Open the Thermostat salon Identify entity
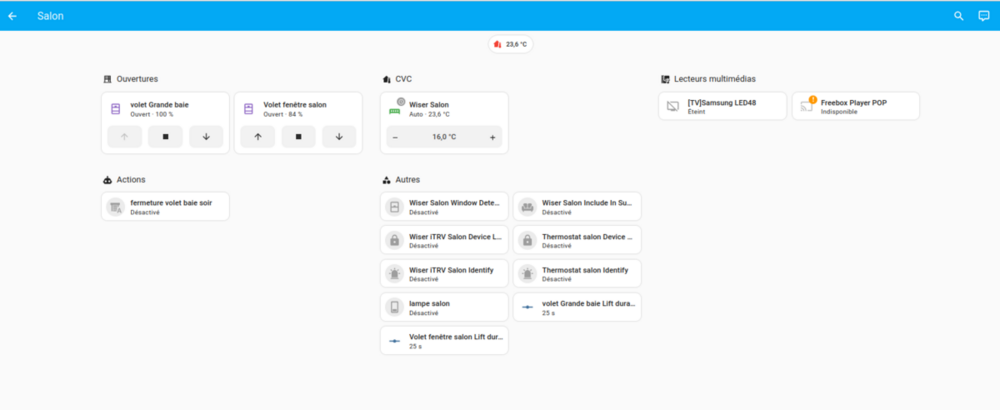 (x=577, y=274)
